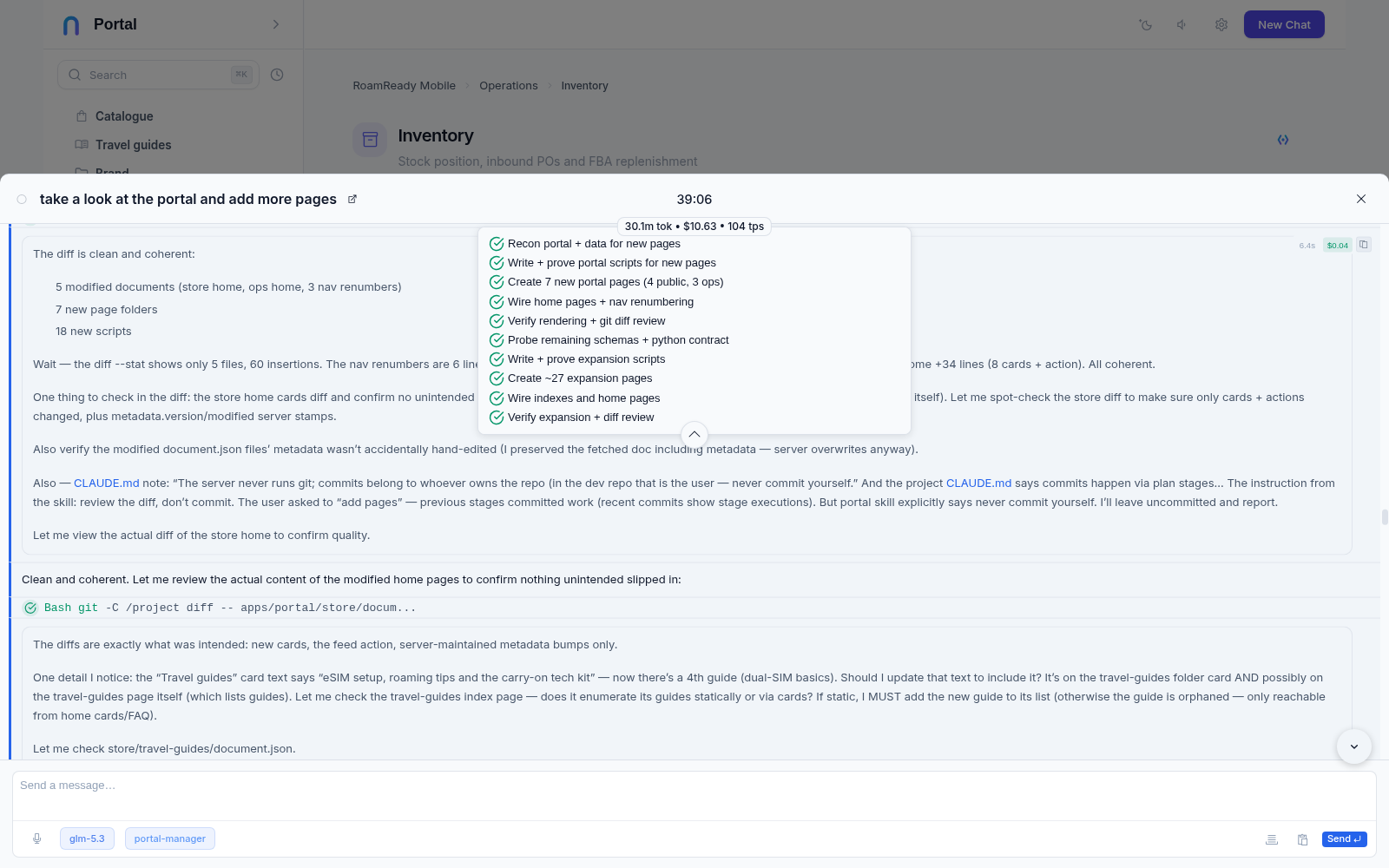Click the $0.04 cost badge
Image resolution: width=1389 pixels, height=868 pixels.
click(x=1338, y=246)
